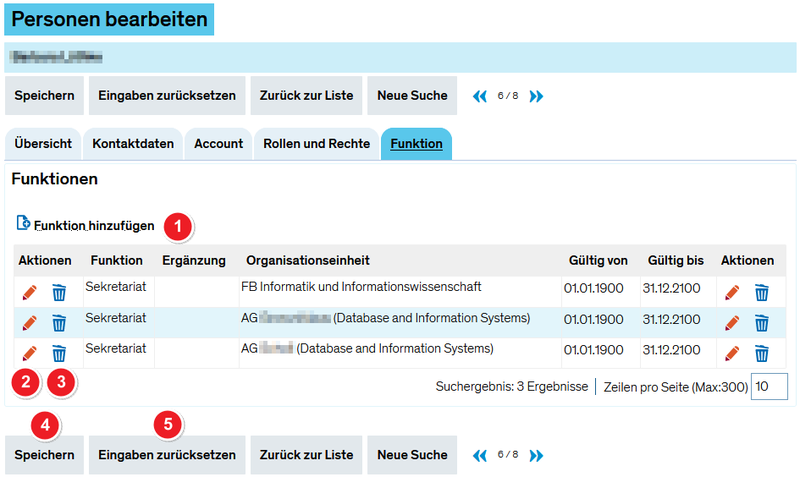Go to next person using top right arrows
The image size is (800, 477).
point(536,96)
